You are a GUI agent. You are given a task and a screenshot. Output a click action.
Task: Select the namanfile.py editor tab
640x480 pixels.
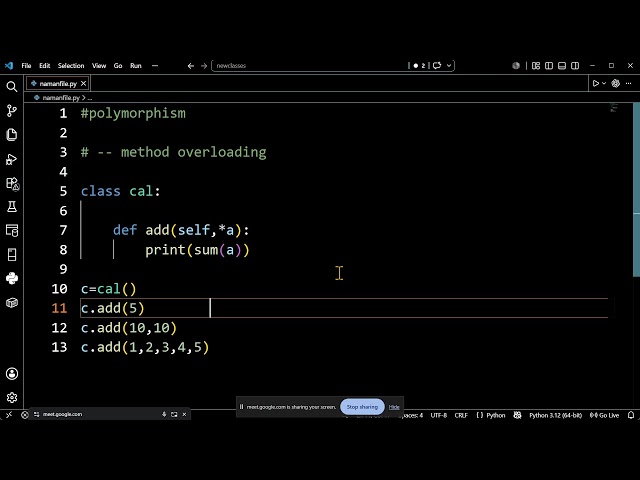click(58, 83)
